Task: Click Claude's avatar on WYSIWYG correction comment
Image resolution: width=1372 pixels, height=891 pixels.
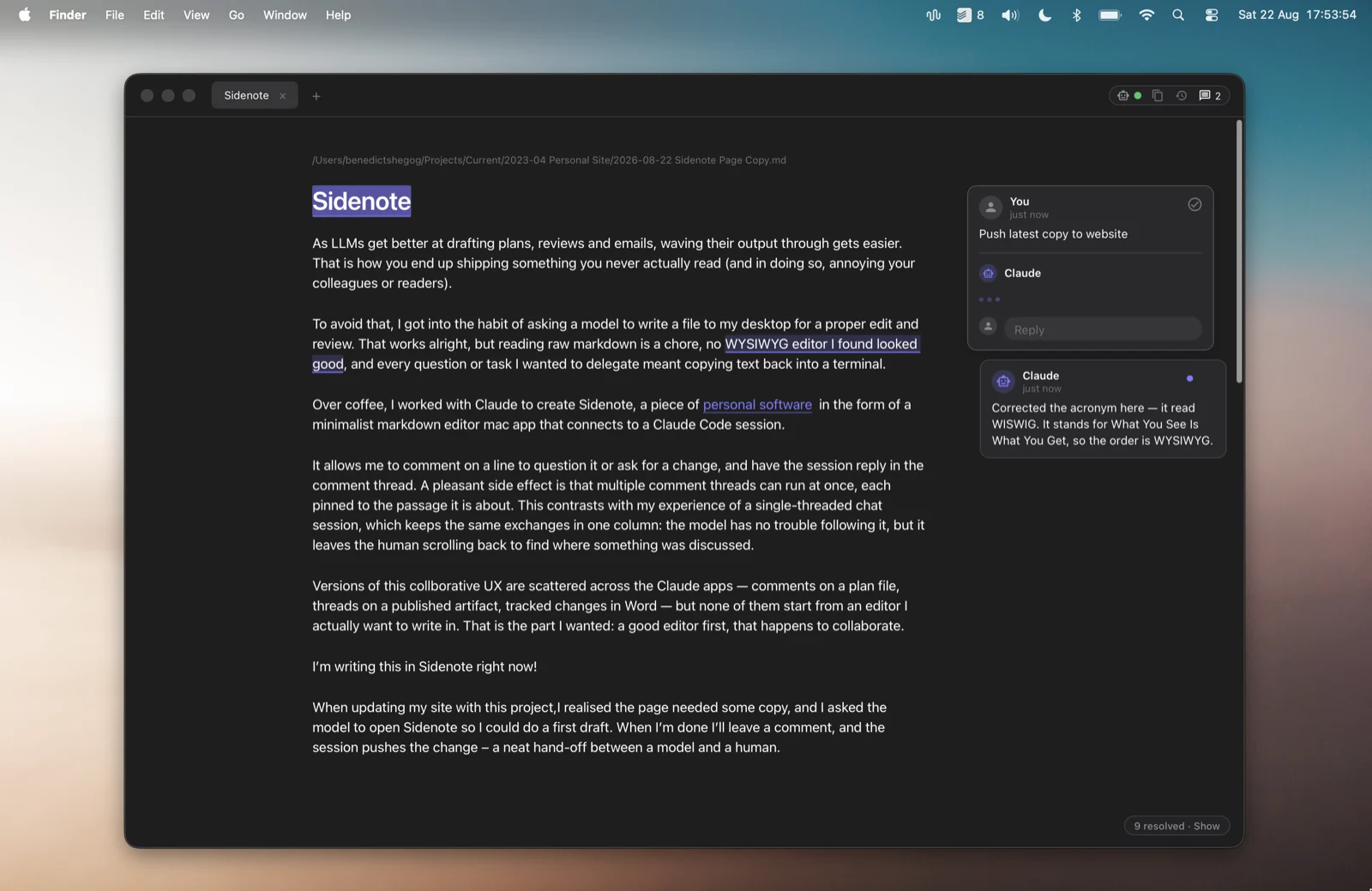Action: coord(1003,381)
